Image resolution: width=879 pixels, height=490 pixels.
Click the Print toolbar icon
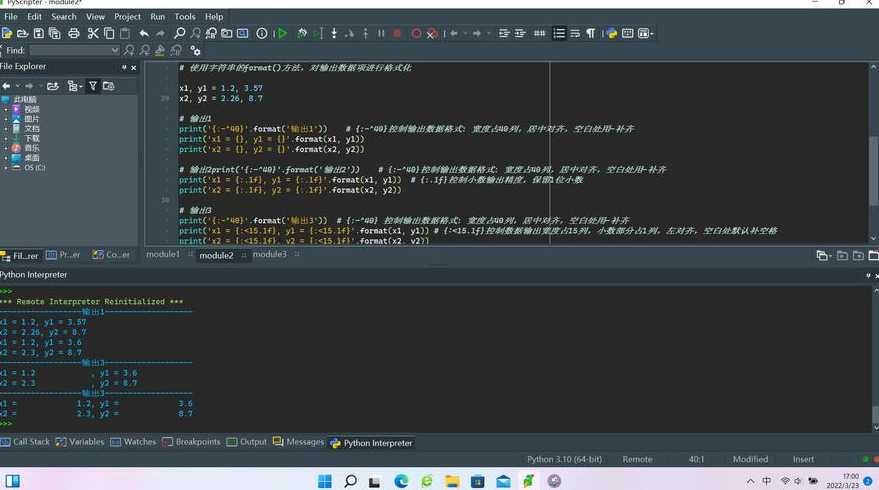[x=73, y=34]
